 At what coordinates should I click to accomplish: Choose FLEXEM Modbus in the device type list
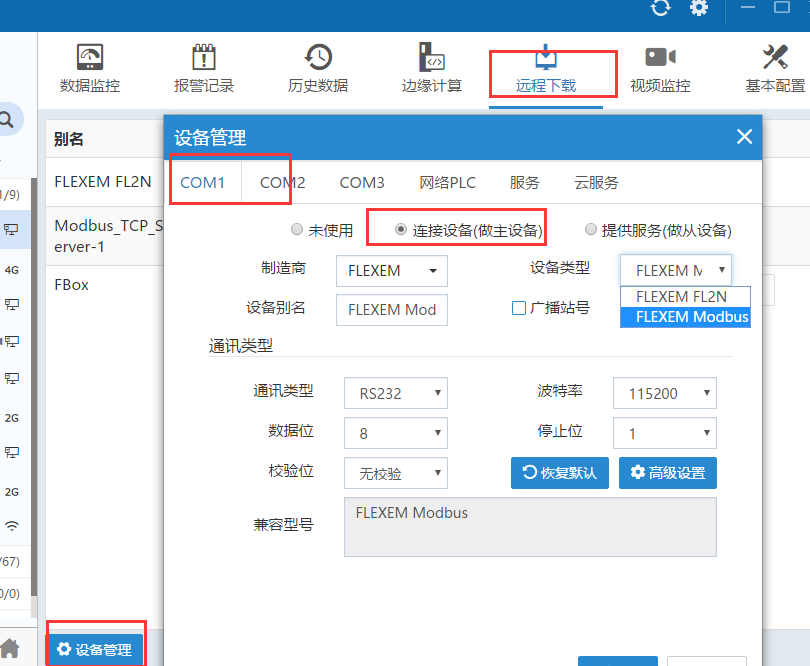click(685, 317)
